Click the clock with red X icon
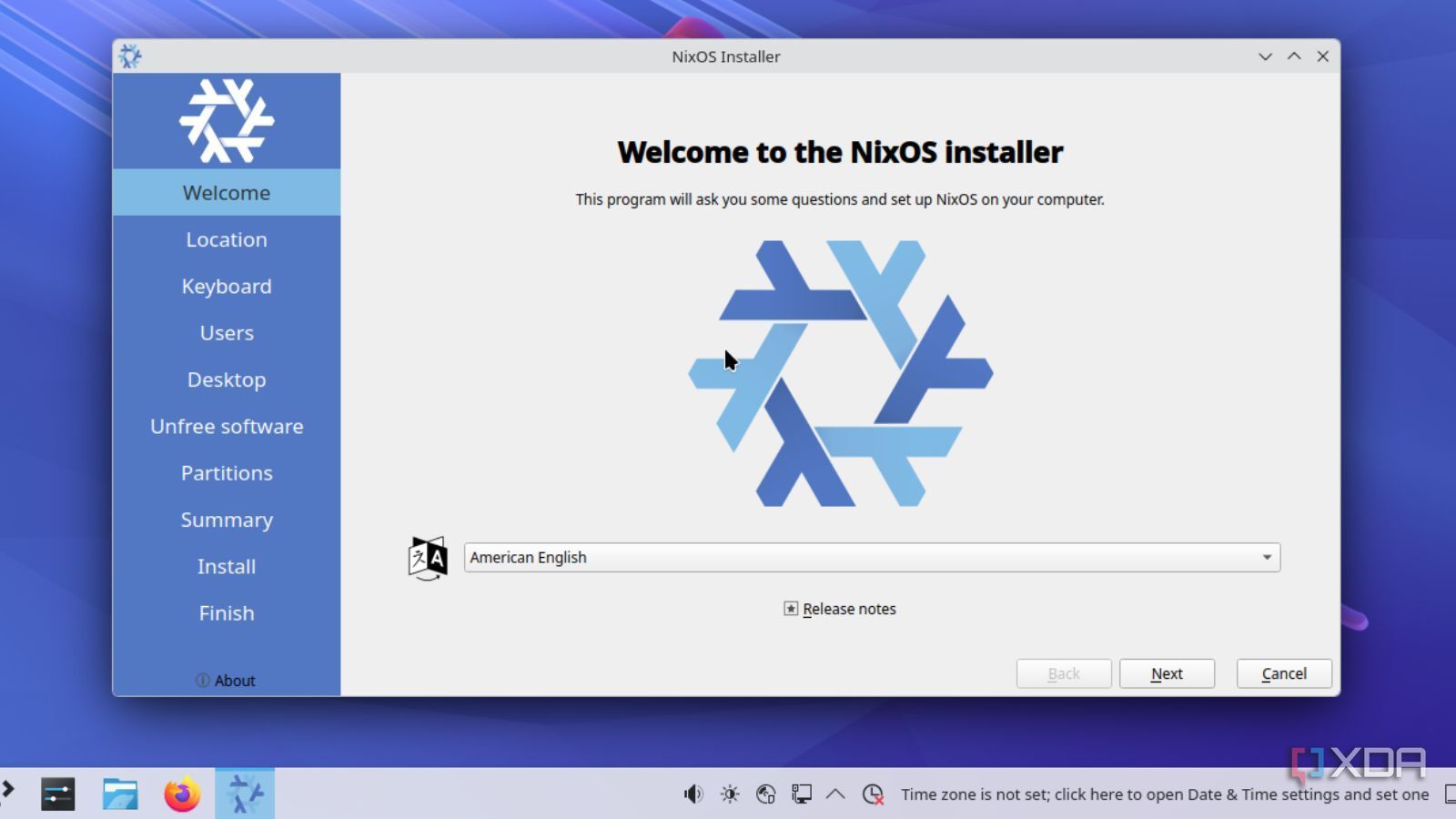Image resolution: width=1456 pixels, height=819 pixels. [x=873, y=794]
